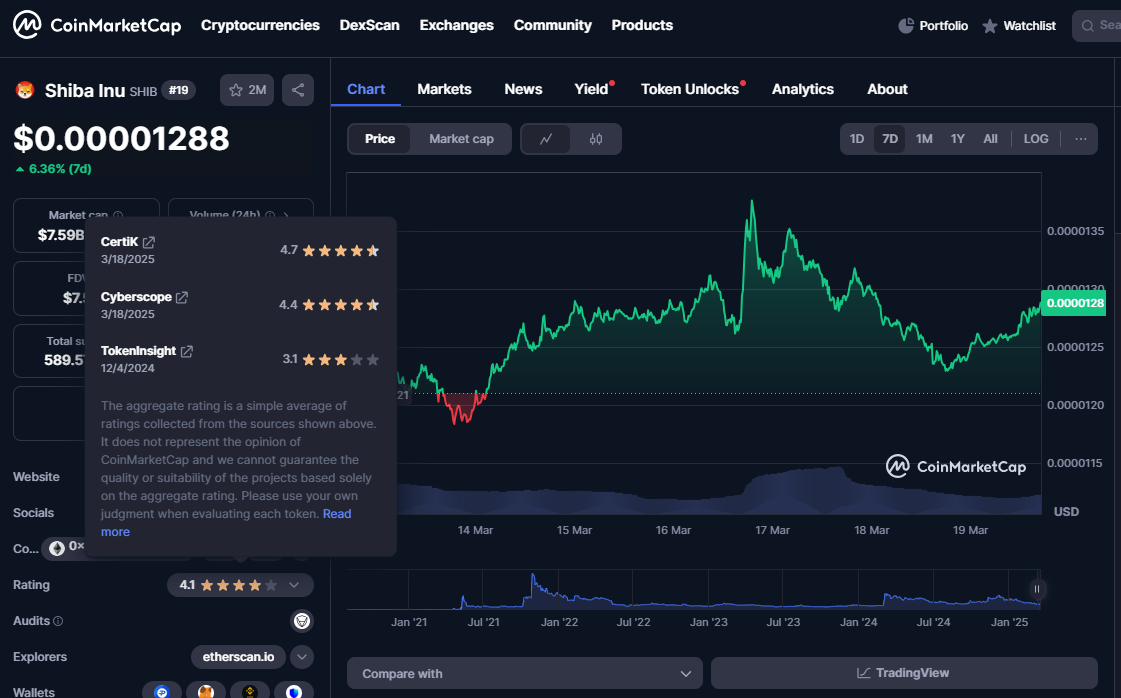The width and height of the screenshot is (1121, 698).
Task: Switch to the Token Unlocks tab
Action: 690,89
